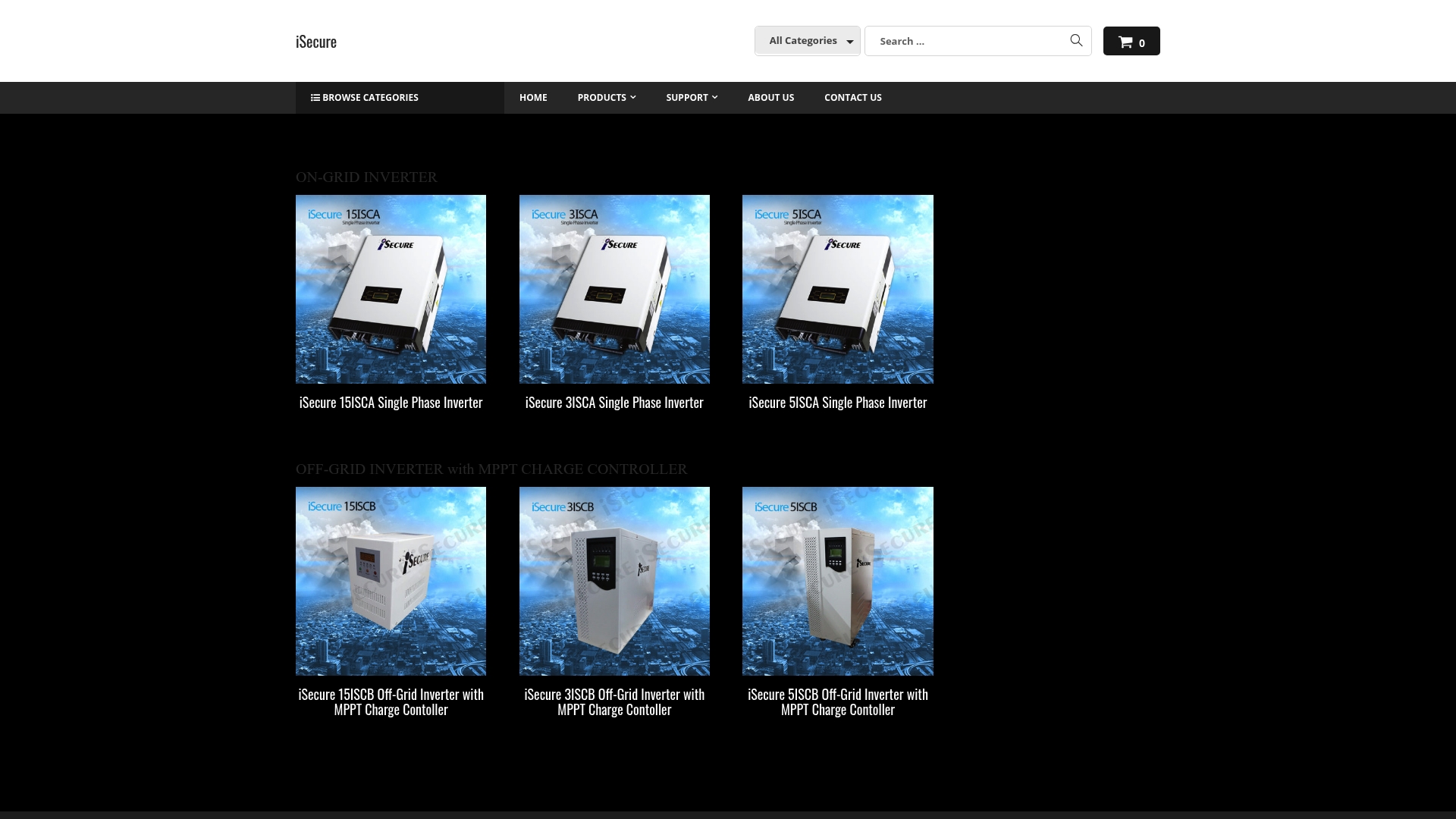The height and width of the screenshot is (819, 1456).
Task: Click the 5ISCB off-grid inverter image
Action: click(838, 581)
